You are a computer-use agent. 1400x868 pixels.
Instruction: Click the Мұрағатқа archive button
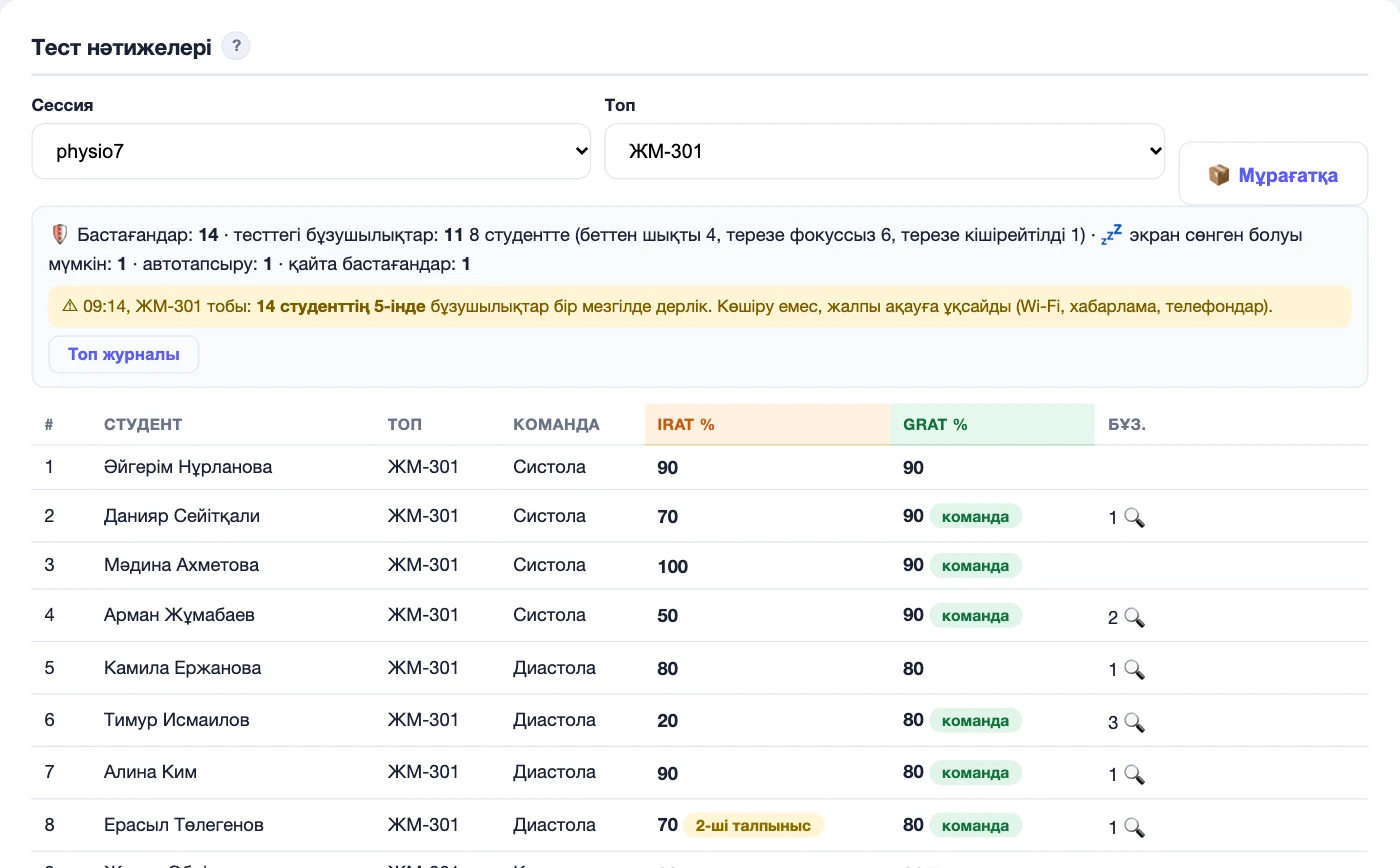(1273, 175)
